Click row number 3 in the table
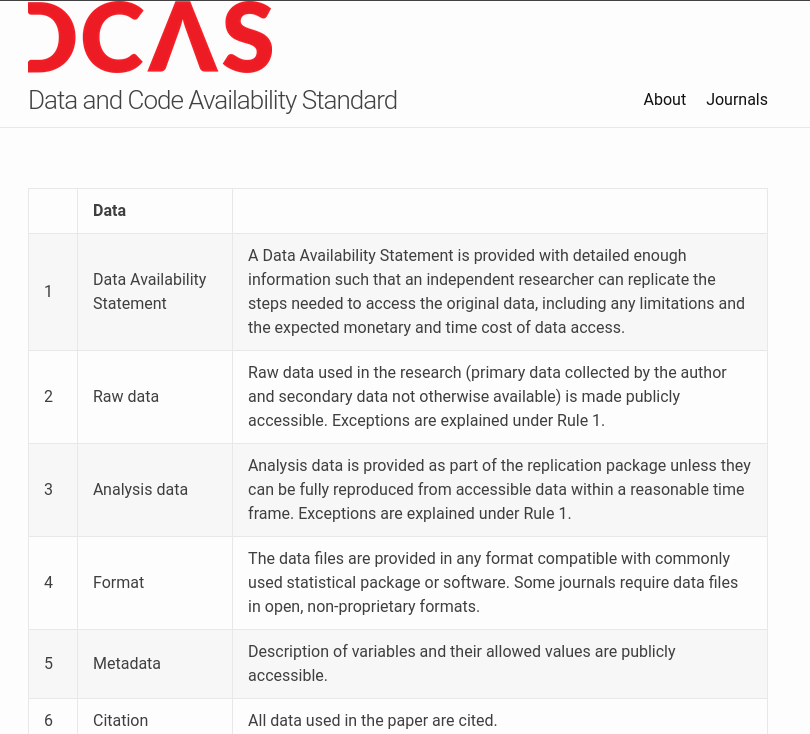810x734 pixels. pyautogui.click(x=48, y=489)
